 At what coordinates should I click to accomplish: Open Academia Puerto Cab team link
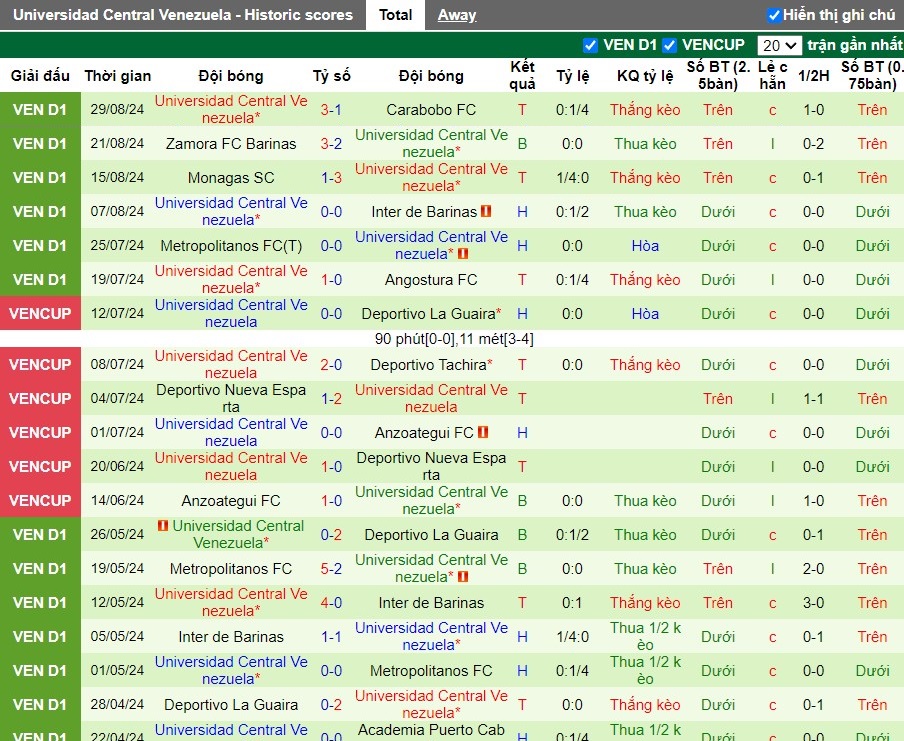pyautogui.click(x=431, y=729)
